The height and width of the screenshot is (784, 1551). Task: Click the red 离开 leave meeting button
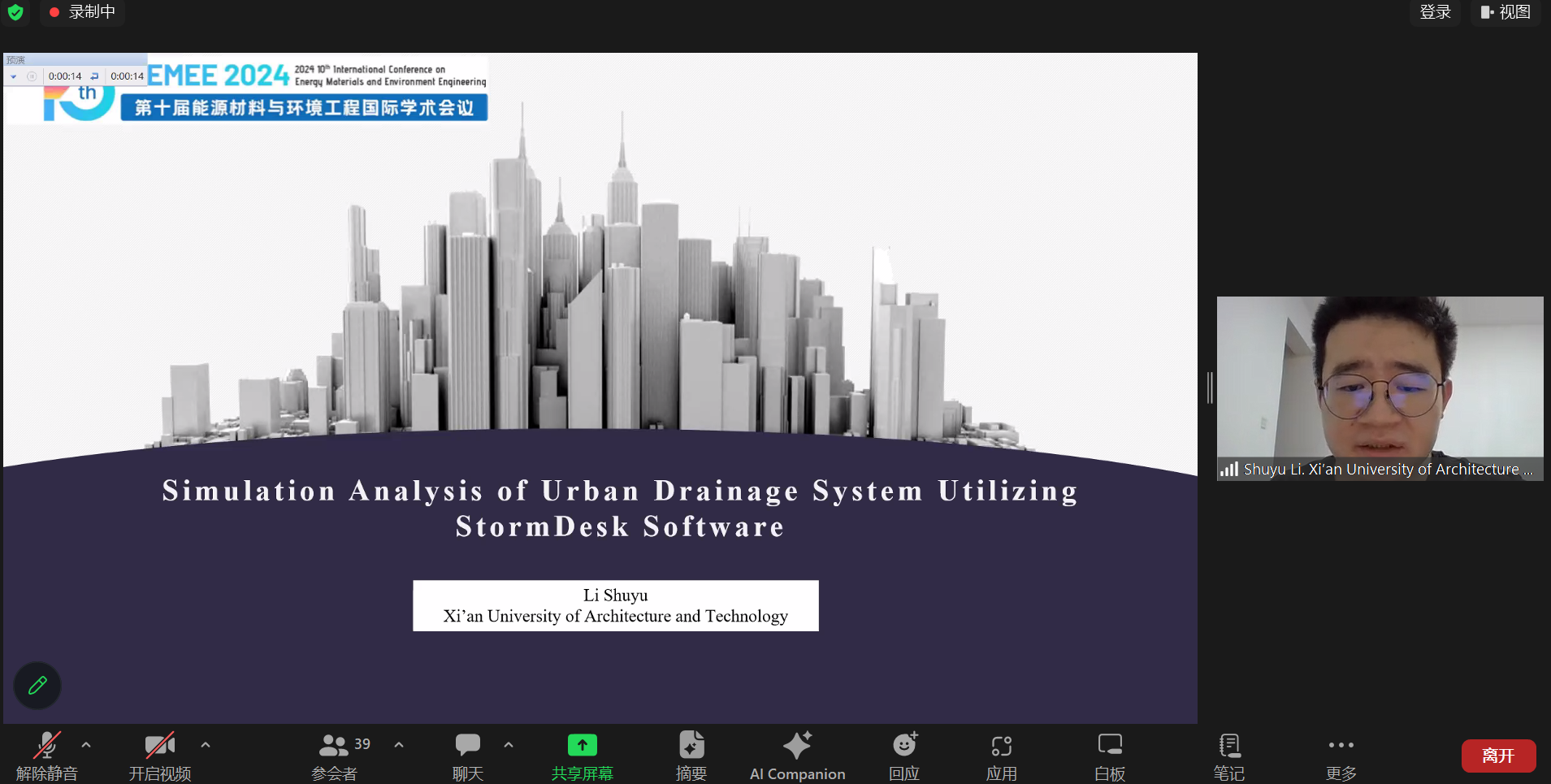click(1498, 756)
